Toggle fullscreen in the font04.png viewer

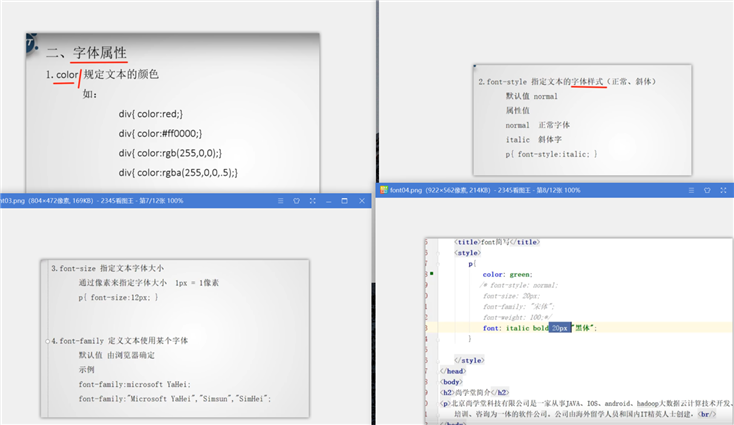[723, 191]
